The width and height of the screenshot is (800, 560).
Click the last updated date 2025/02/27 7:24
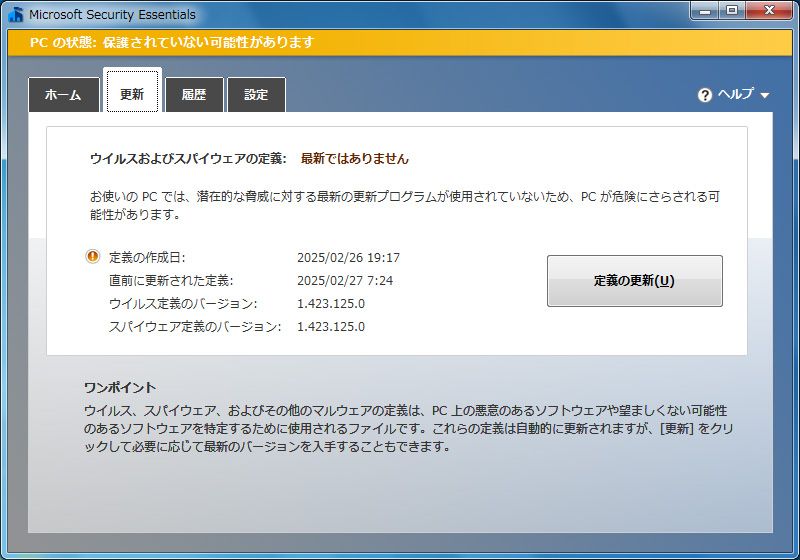[345, 281]
